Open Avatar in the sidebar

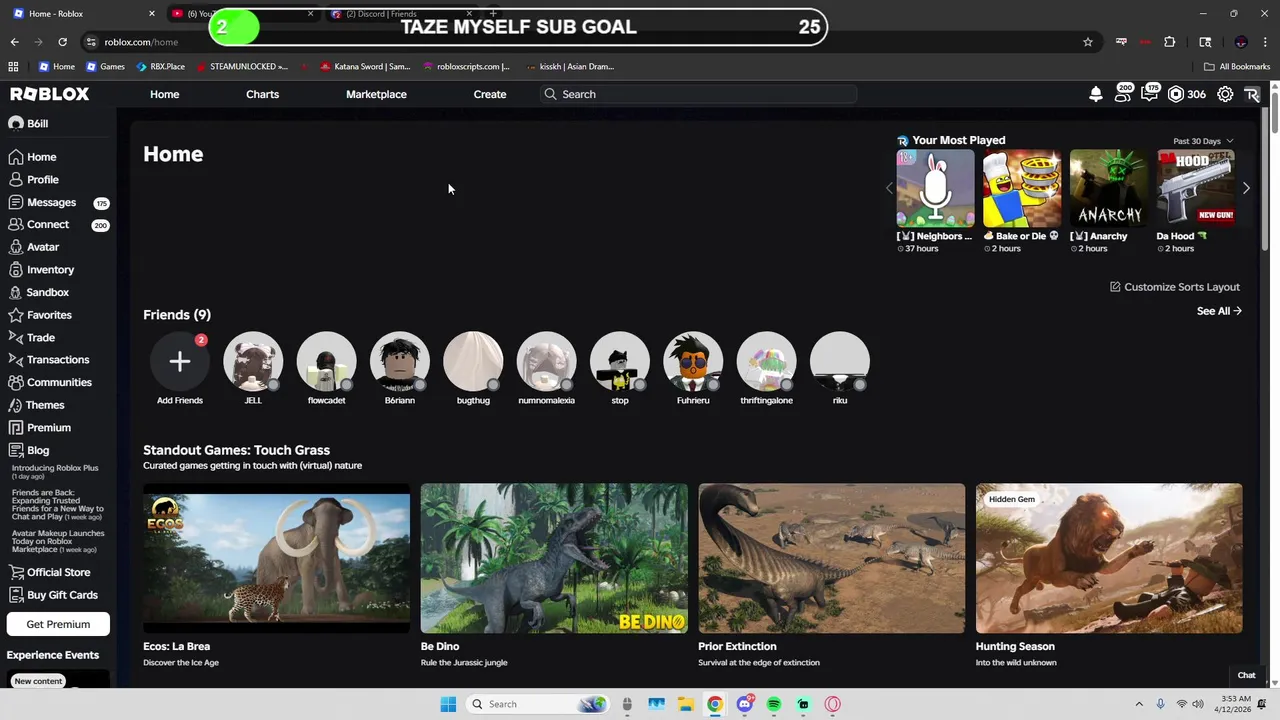pyautogui.click(x=43, y=247)
